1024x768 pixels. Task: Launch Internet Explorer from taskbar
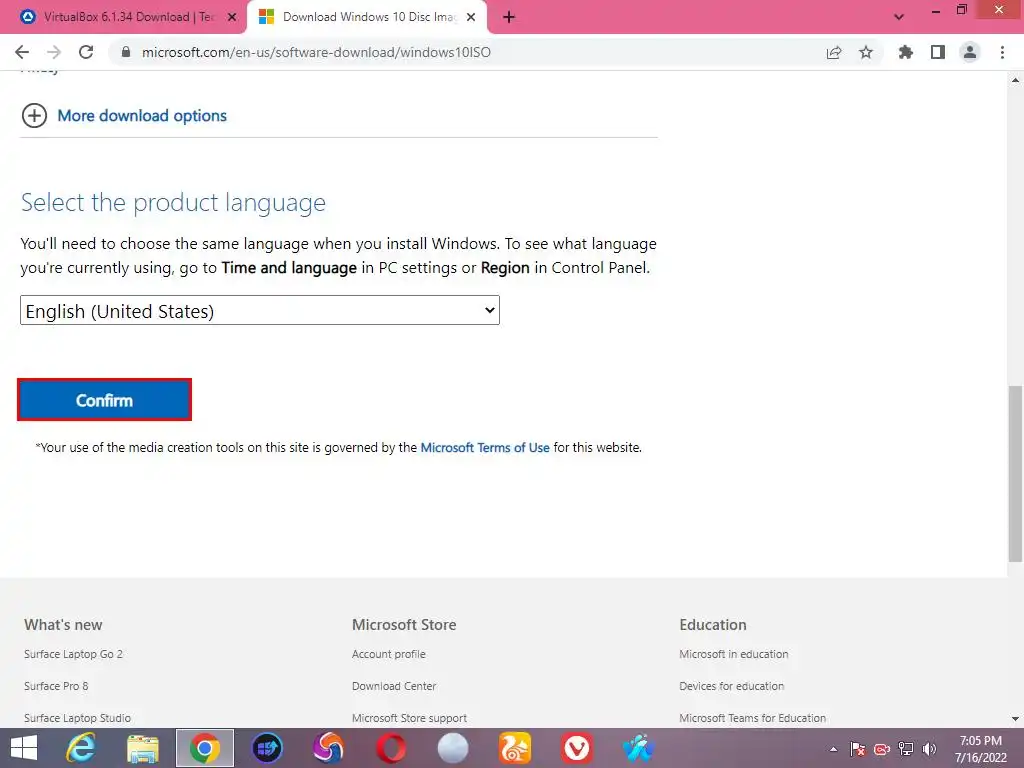point(81,748)
